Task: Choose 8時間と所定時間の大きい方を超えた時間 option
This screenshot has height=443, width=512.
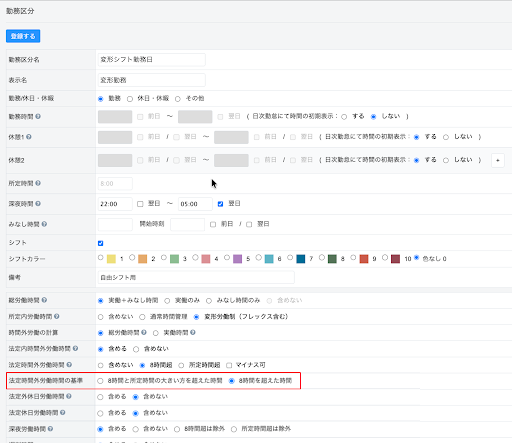Action: click(x=100, y=381)
